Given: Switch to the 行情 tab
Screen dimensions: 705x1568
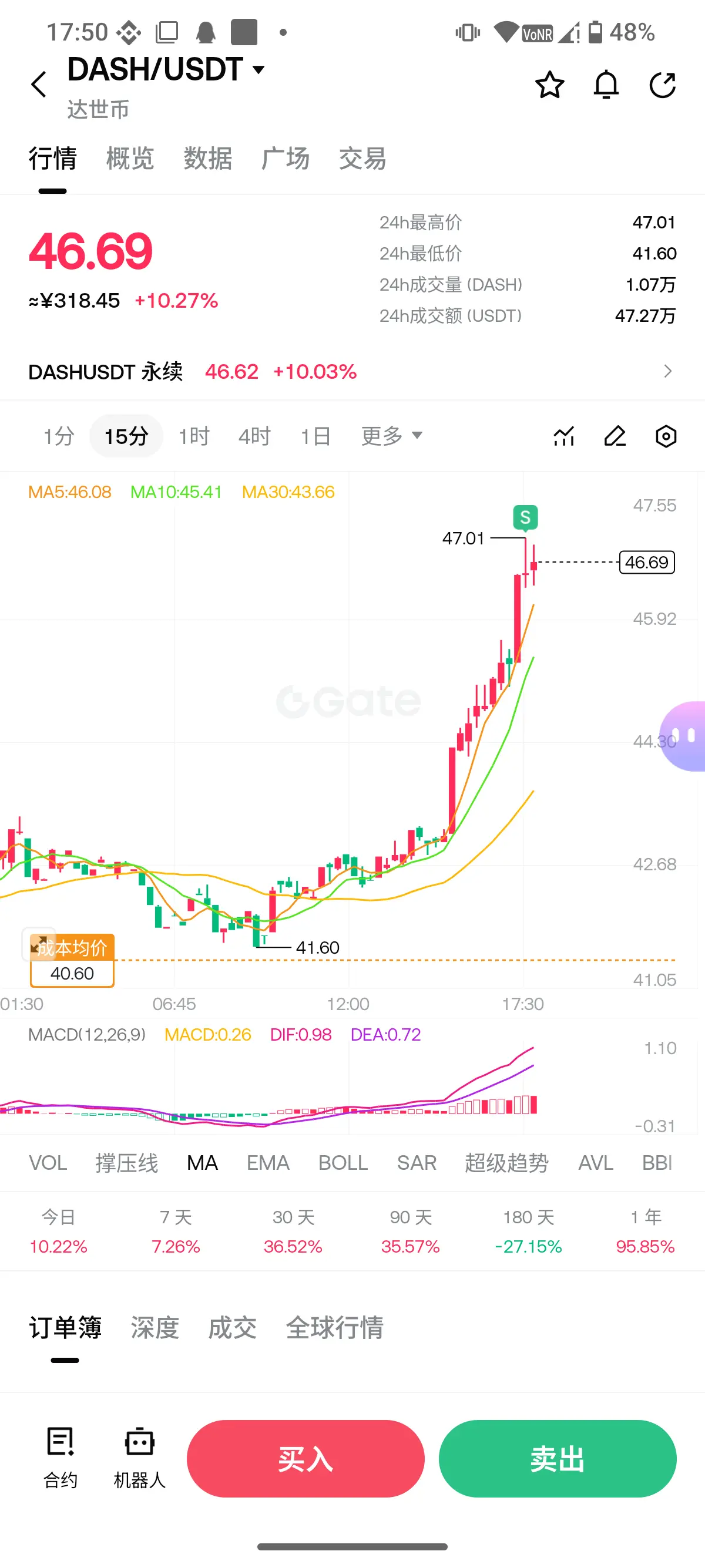Looking at the screenshot, I should click(52, 159).
